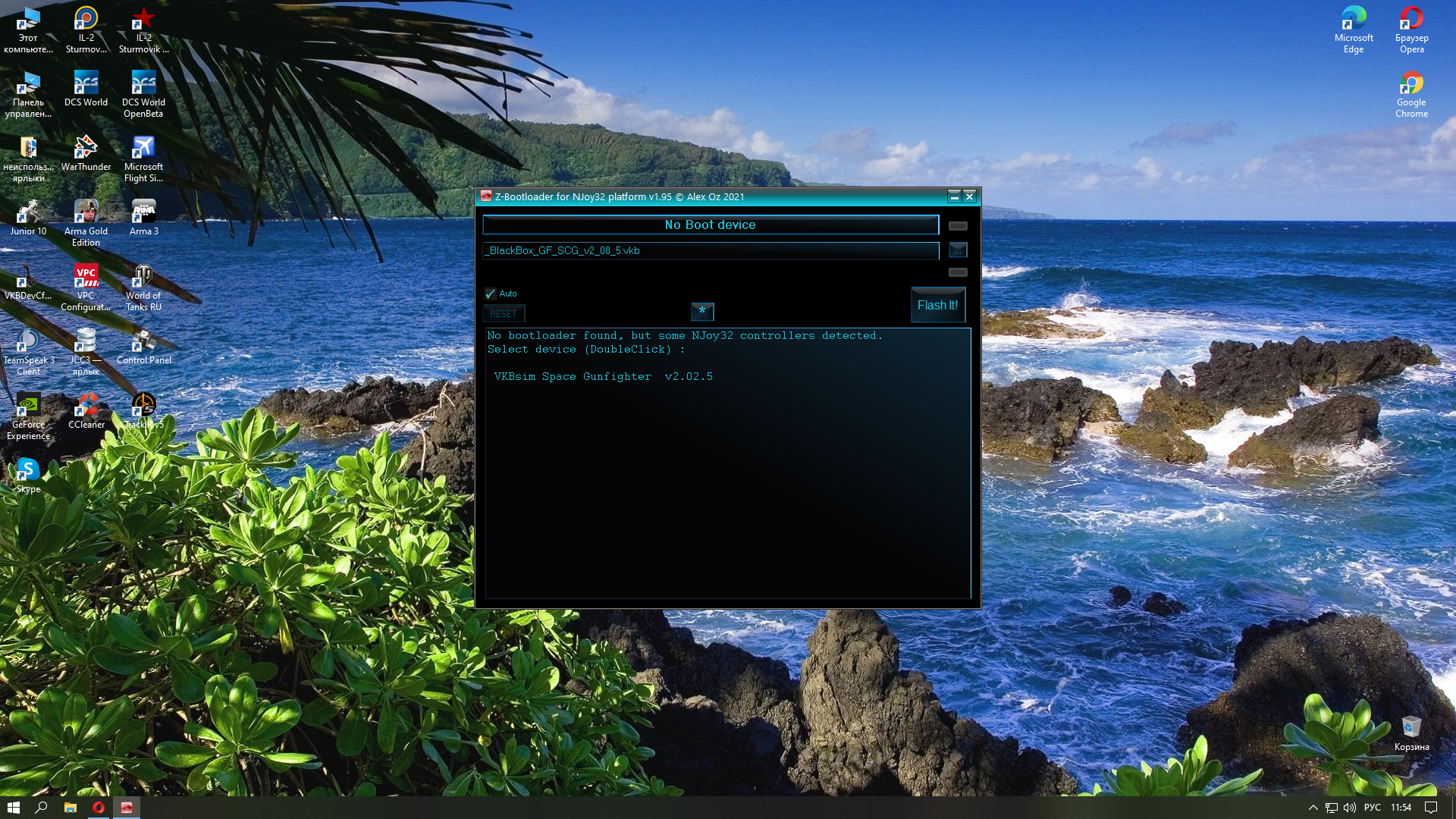
Task: Minimize the Z-Bootloader window
Action: tap(954, 197)
